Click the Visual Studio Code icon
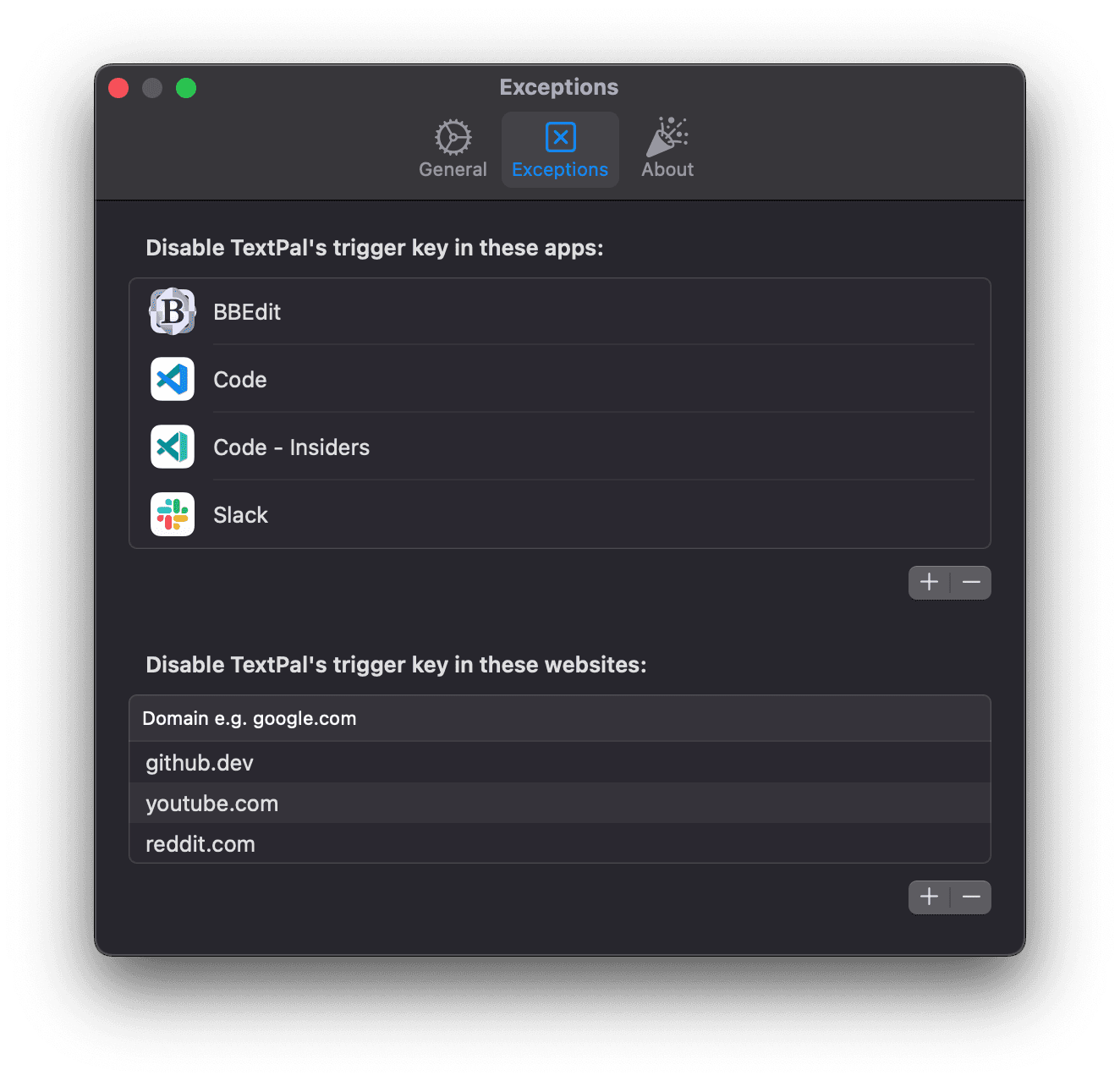This screenshot has height=1081, width=1120. click(x=173, y=380)
